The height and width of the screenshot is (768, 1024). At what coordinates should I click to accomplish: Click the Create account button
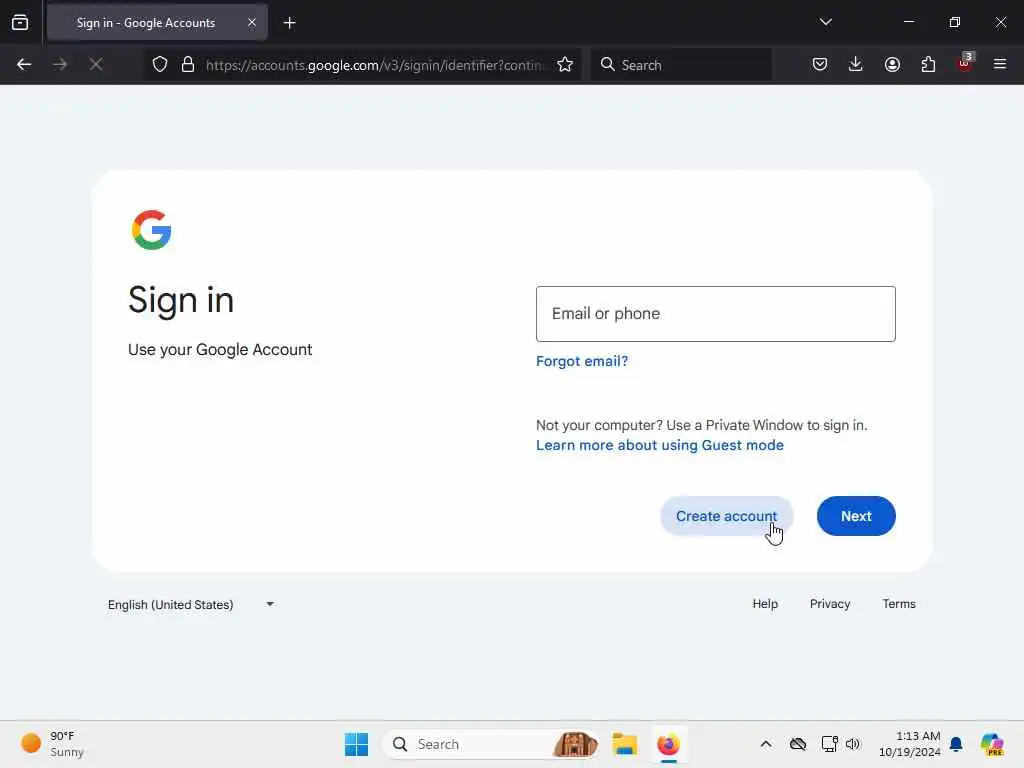pos(726,516)
